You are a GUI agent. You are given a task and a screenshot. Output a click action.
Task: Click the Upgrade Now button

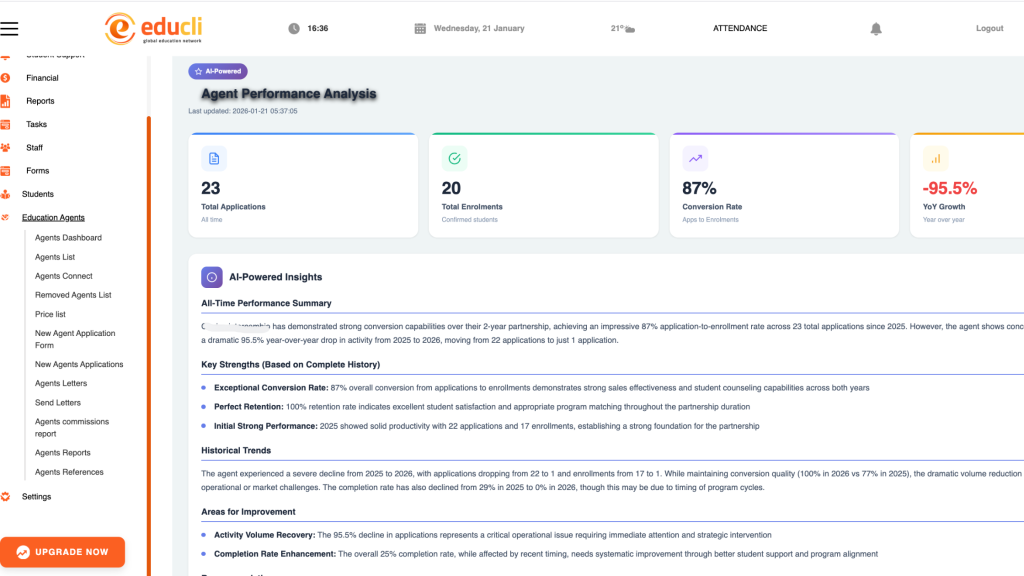point(62,552)
